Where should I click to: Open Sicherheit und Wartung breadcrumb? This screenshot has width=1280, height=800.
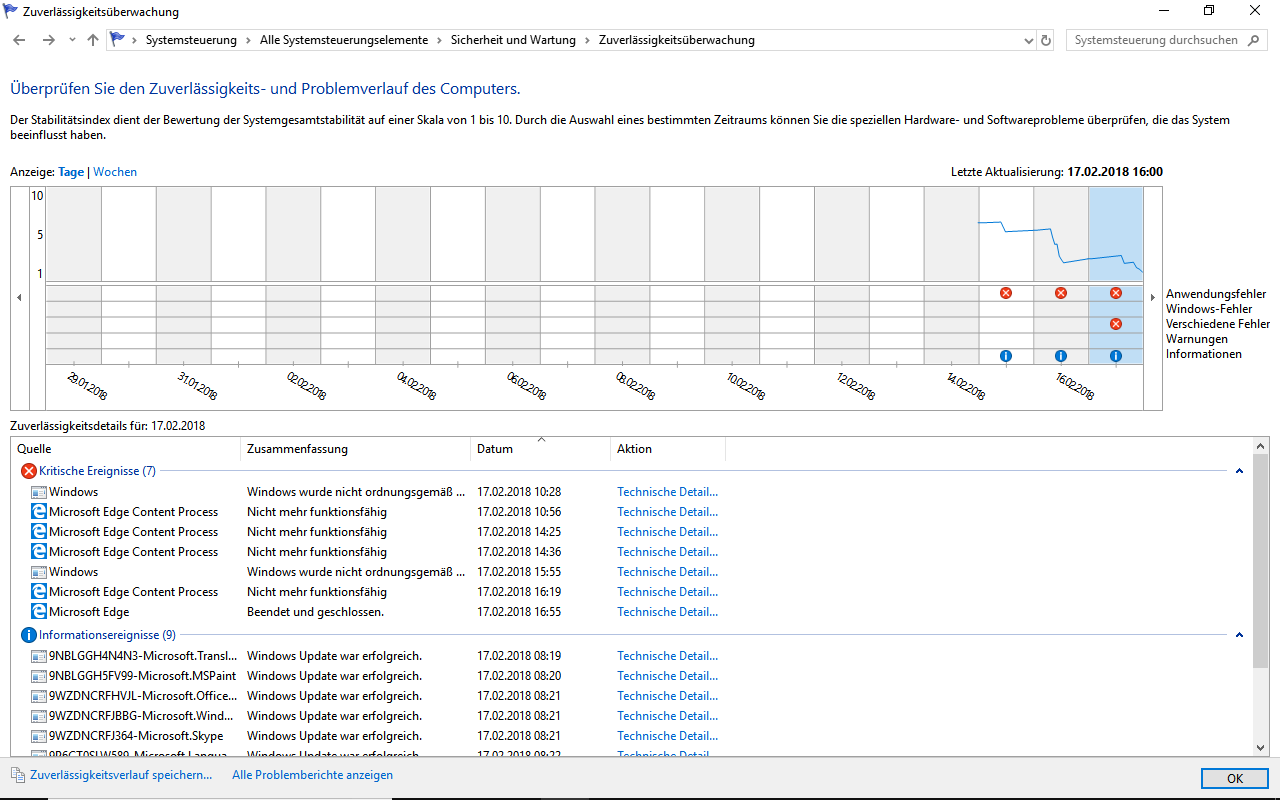(513, 40)
